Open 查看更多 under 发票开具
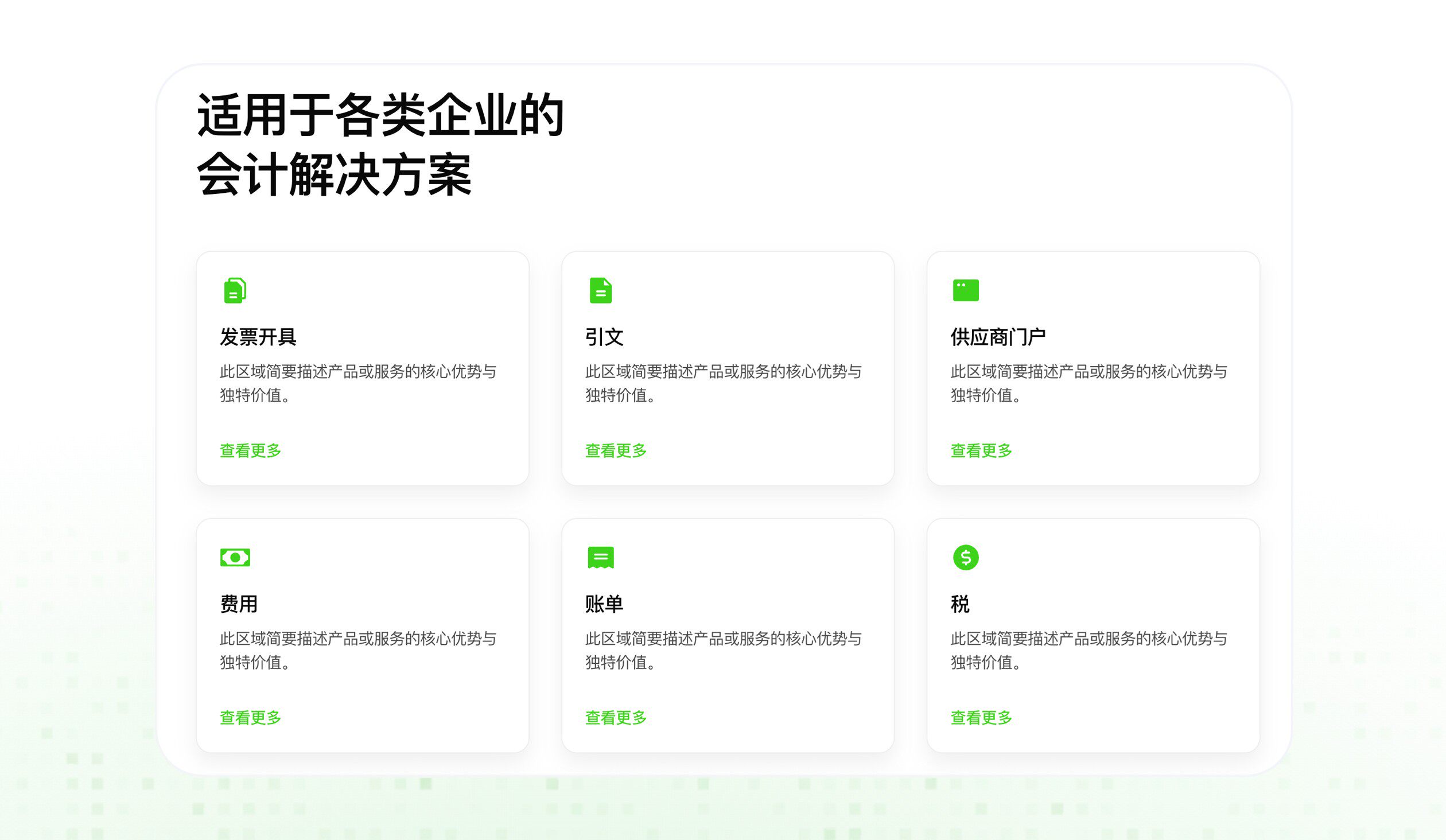Image resolution: width=1446 pixels, height=840 pixels. tap(250, 451)
